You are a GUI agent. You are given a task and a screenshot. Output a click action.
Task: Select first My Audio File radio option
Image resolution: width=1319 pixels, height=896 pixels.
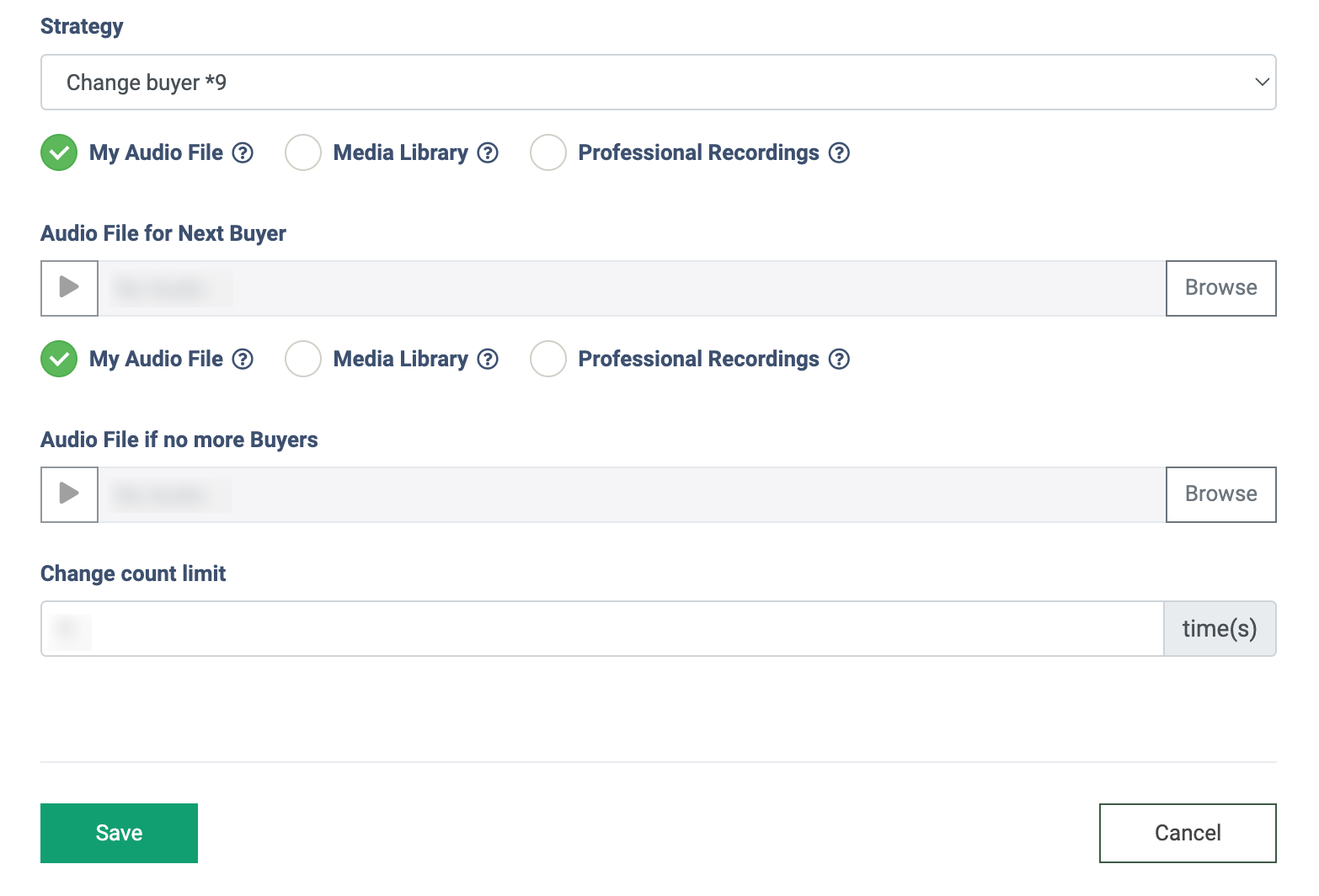59,152
